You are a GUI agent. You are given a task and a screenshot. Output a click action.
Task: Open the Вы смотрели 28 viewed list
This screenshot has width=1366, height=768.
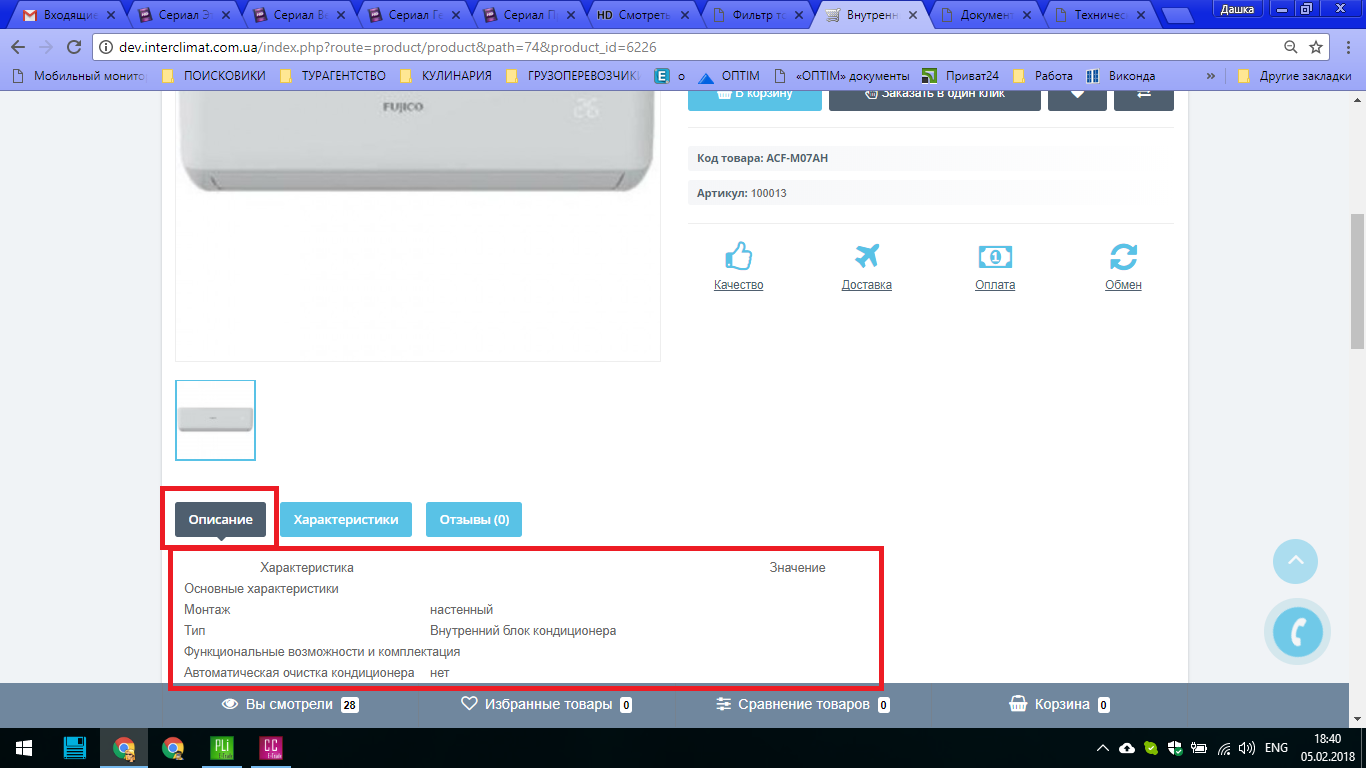[290, 704]
